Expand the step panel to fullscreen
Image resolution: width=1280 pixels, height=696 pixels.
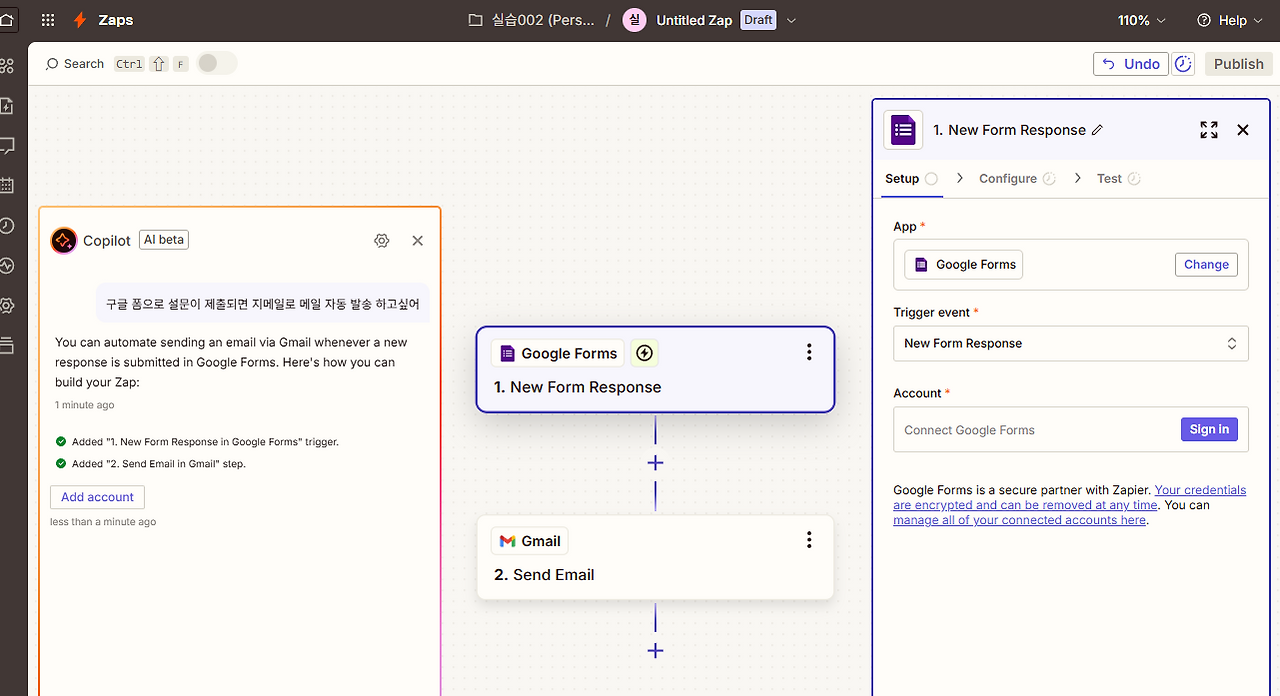click(1209, 130)
